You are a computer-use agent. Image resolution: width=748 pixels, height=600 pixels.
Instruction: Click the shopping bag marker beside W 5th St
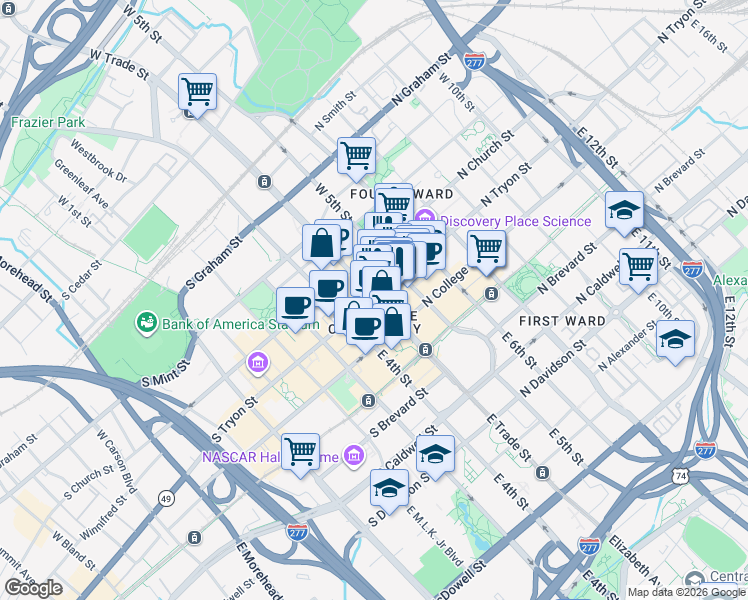coord(322,244)
